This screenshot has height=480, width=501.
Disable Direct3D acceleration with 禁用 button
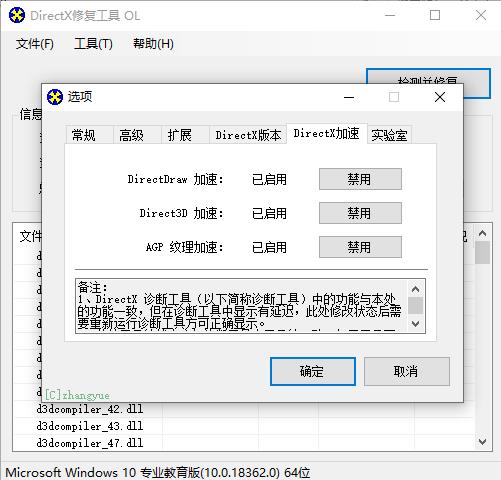click(360, 213)
